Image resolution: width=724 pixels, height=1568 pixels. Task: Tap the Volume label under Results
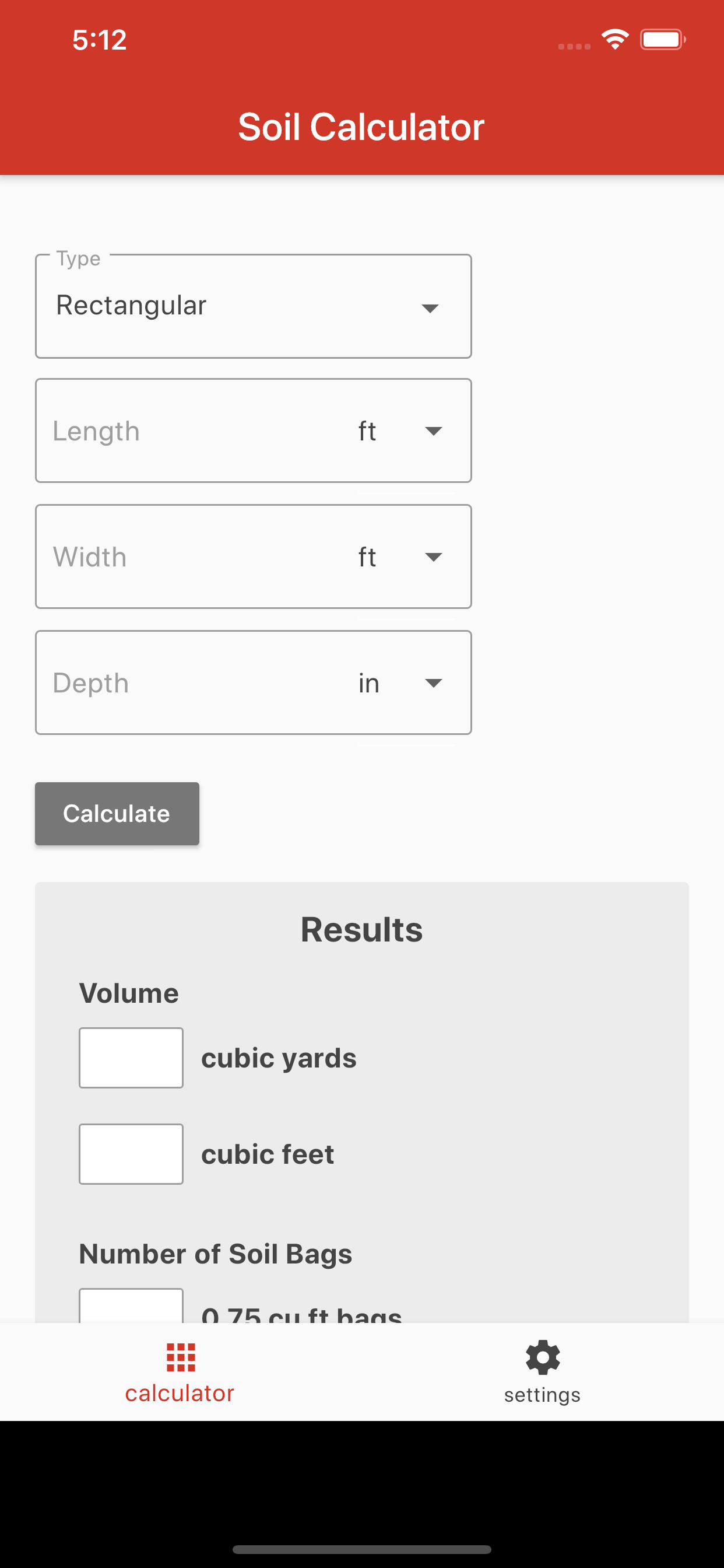[x=128, y=992]
